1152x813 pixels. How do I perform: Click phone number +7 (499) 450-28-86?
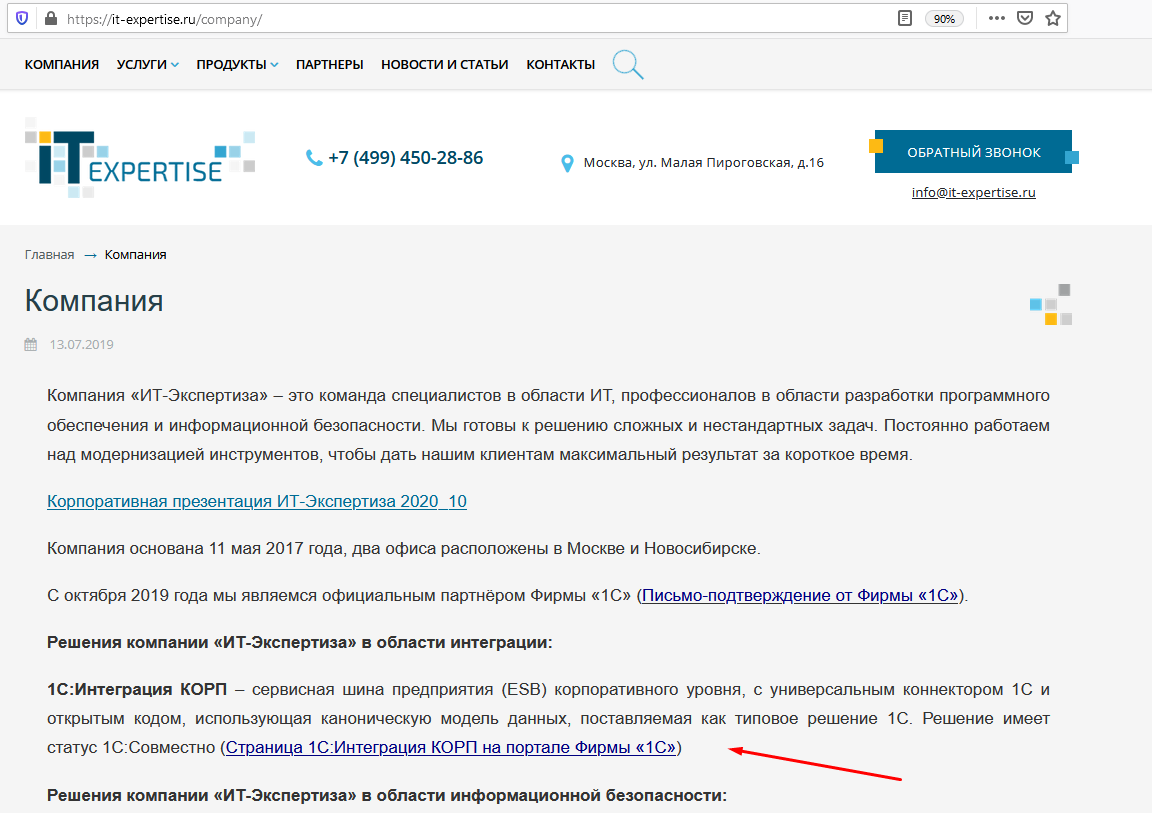point(406,158)
